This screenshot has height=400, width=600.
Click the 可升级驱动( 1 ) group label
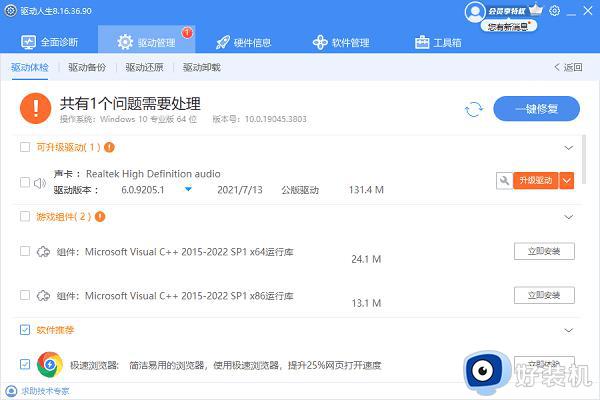(68, 147)
